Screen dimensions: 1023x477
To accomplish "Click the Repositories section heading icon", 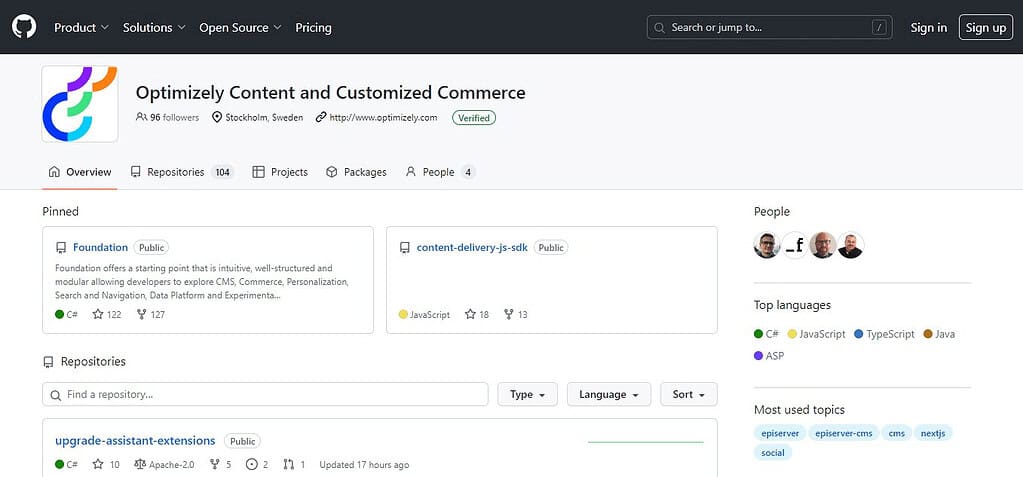I will pyautogui.click(x=48, y=362).
